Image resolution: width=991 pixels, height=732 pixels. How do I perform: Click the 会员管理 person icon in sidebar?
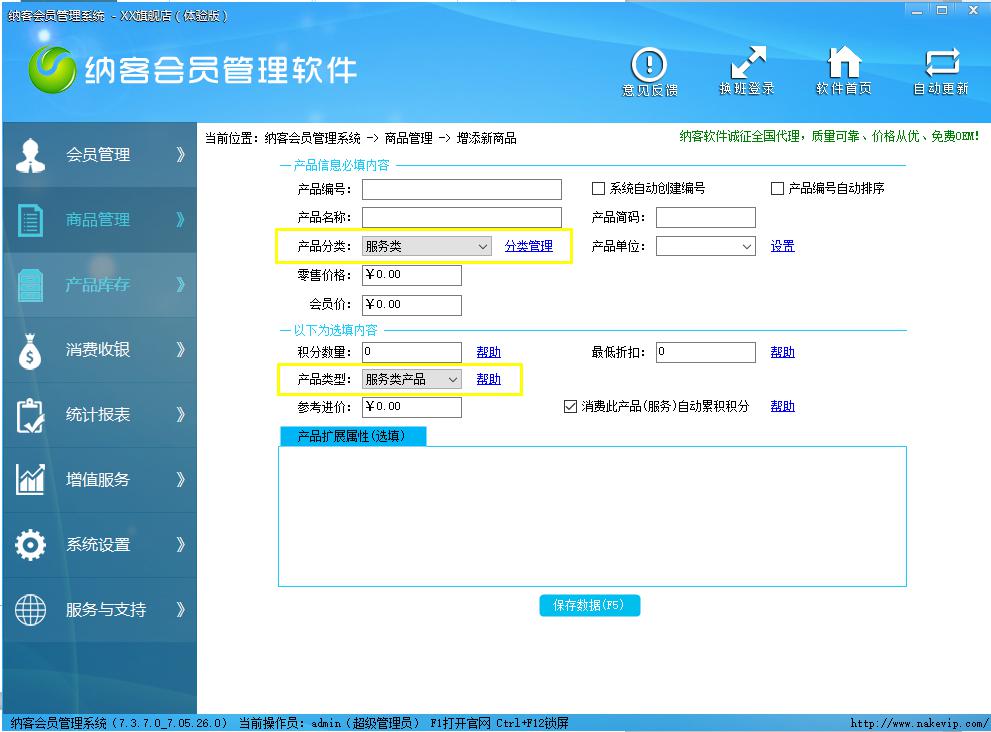31,155
